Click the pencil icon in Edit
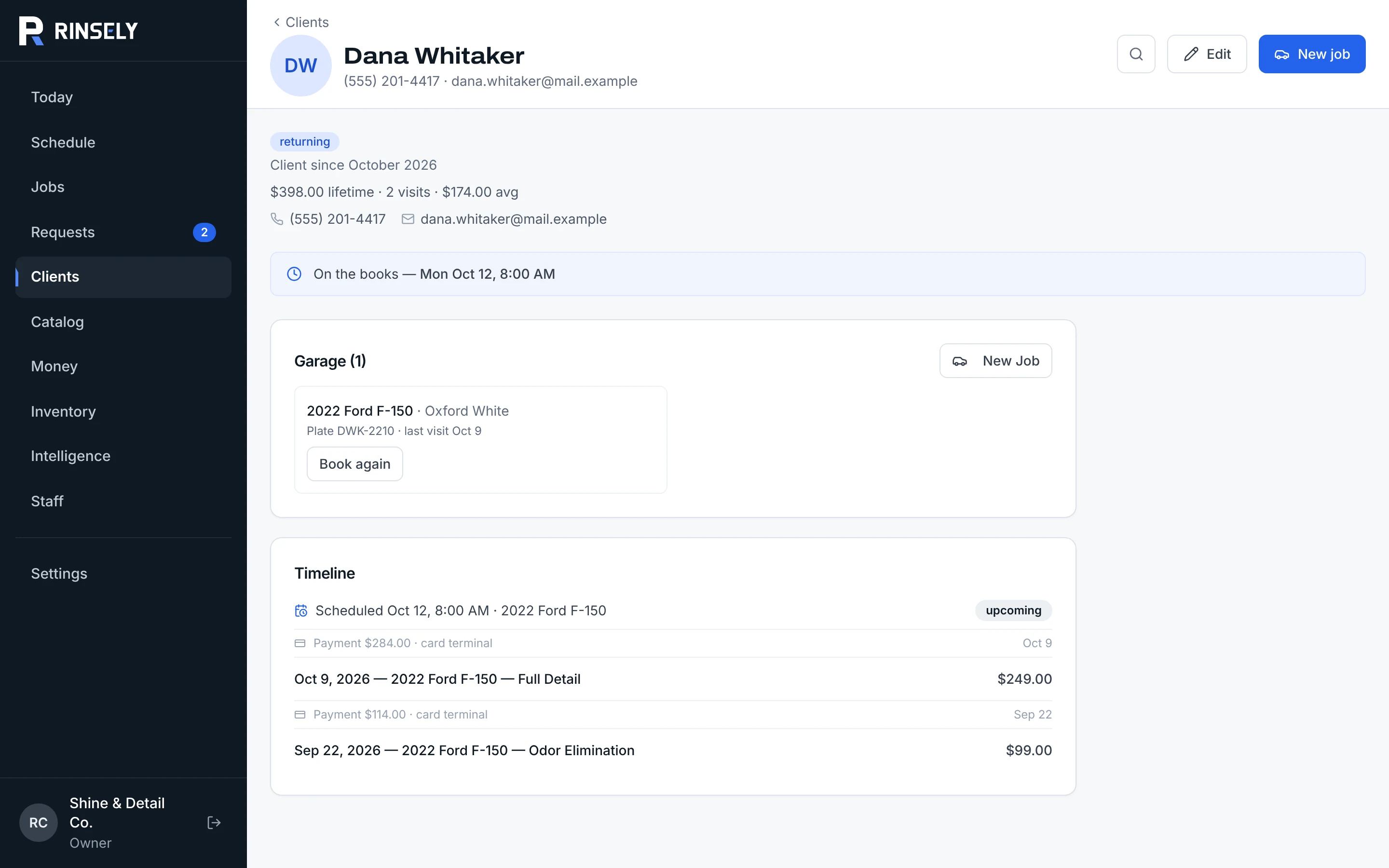The width and height of the screenshot is (1389, 868). [x=1191, y=54]
